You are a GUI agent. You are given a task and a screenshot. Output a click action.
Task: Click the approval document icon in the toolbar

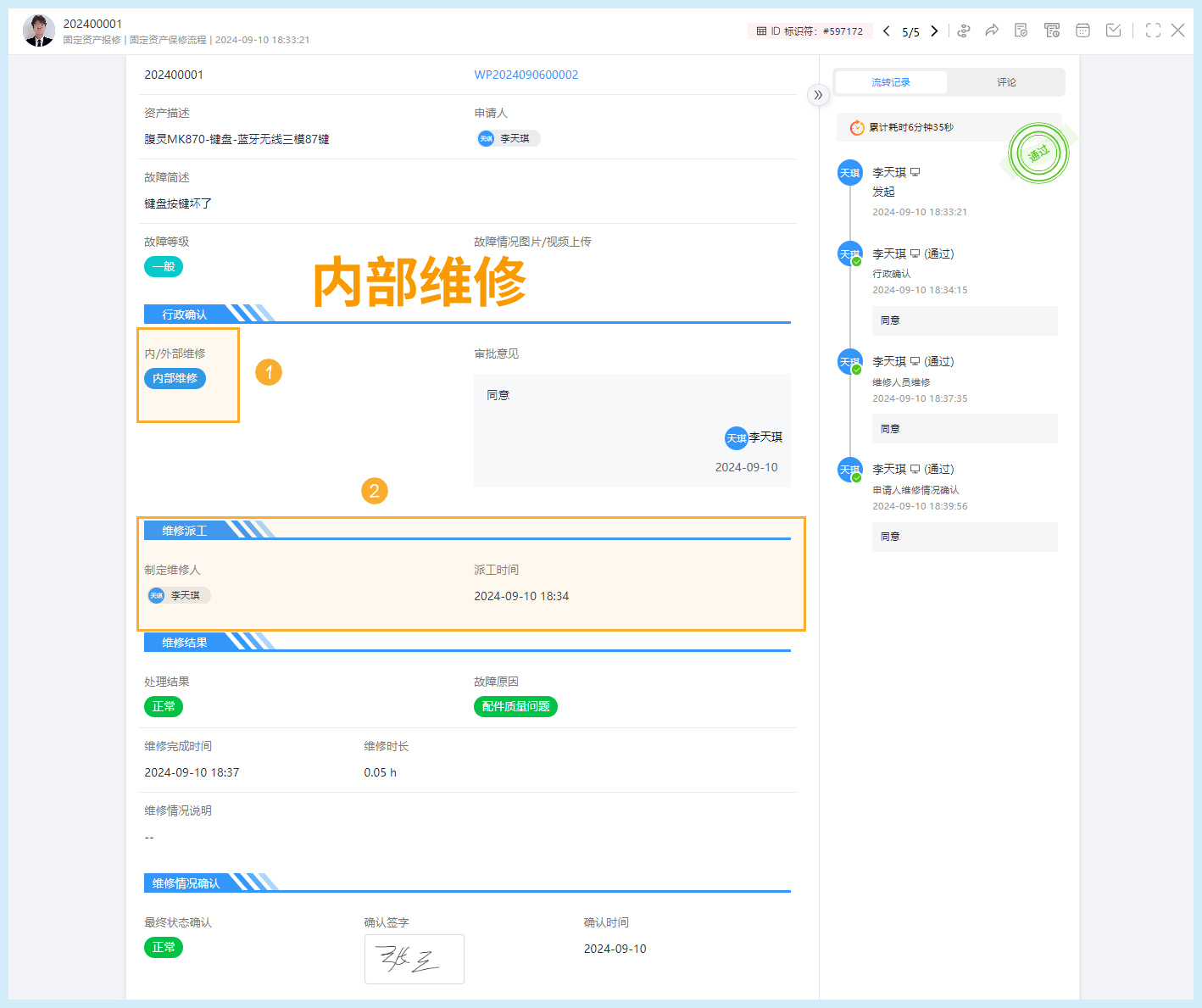point(1021,30)
